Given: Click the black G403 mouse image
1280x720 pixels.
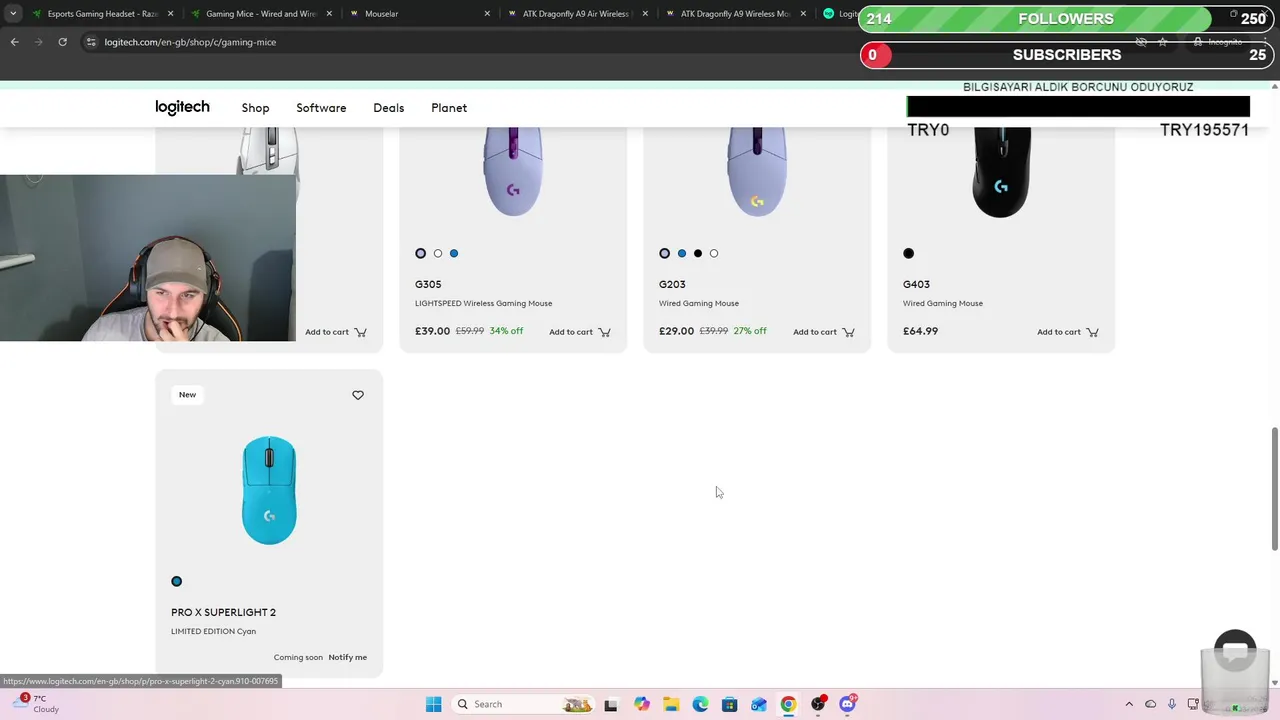Looking at the screenshot, I should pyautogui.click(x=1001, y=172).
